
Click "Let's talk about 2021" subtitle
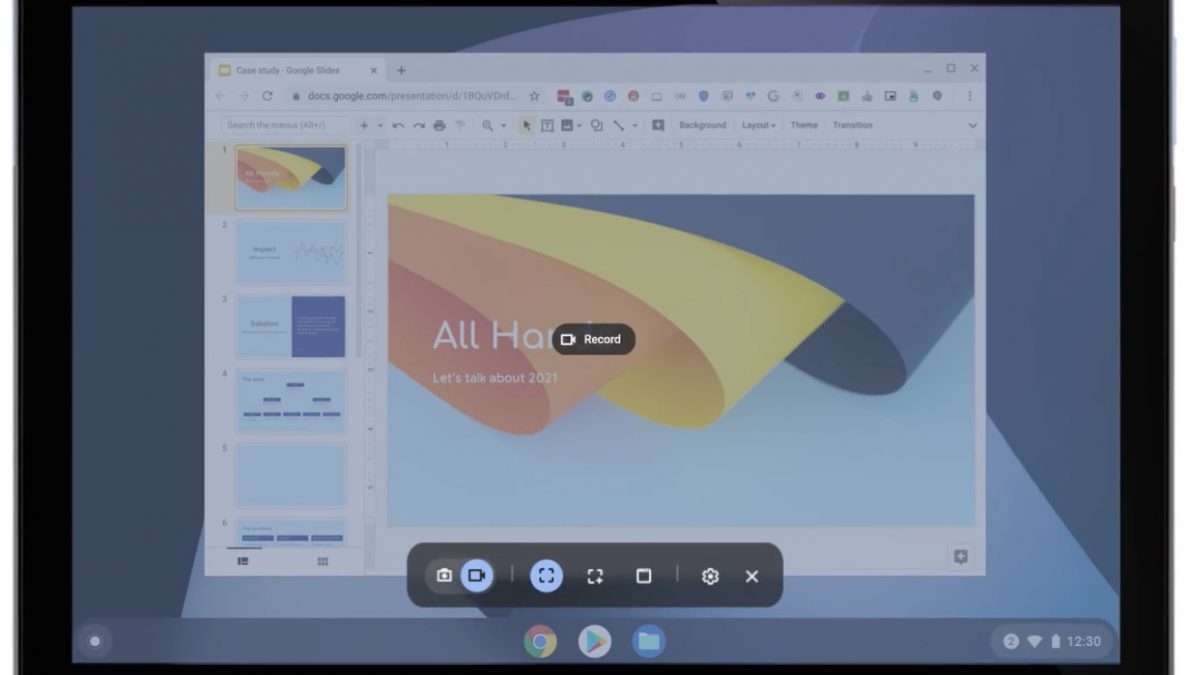coord(495,378)
